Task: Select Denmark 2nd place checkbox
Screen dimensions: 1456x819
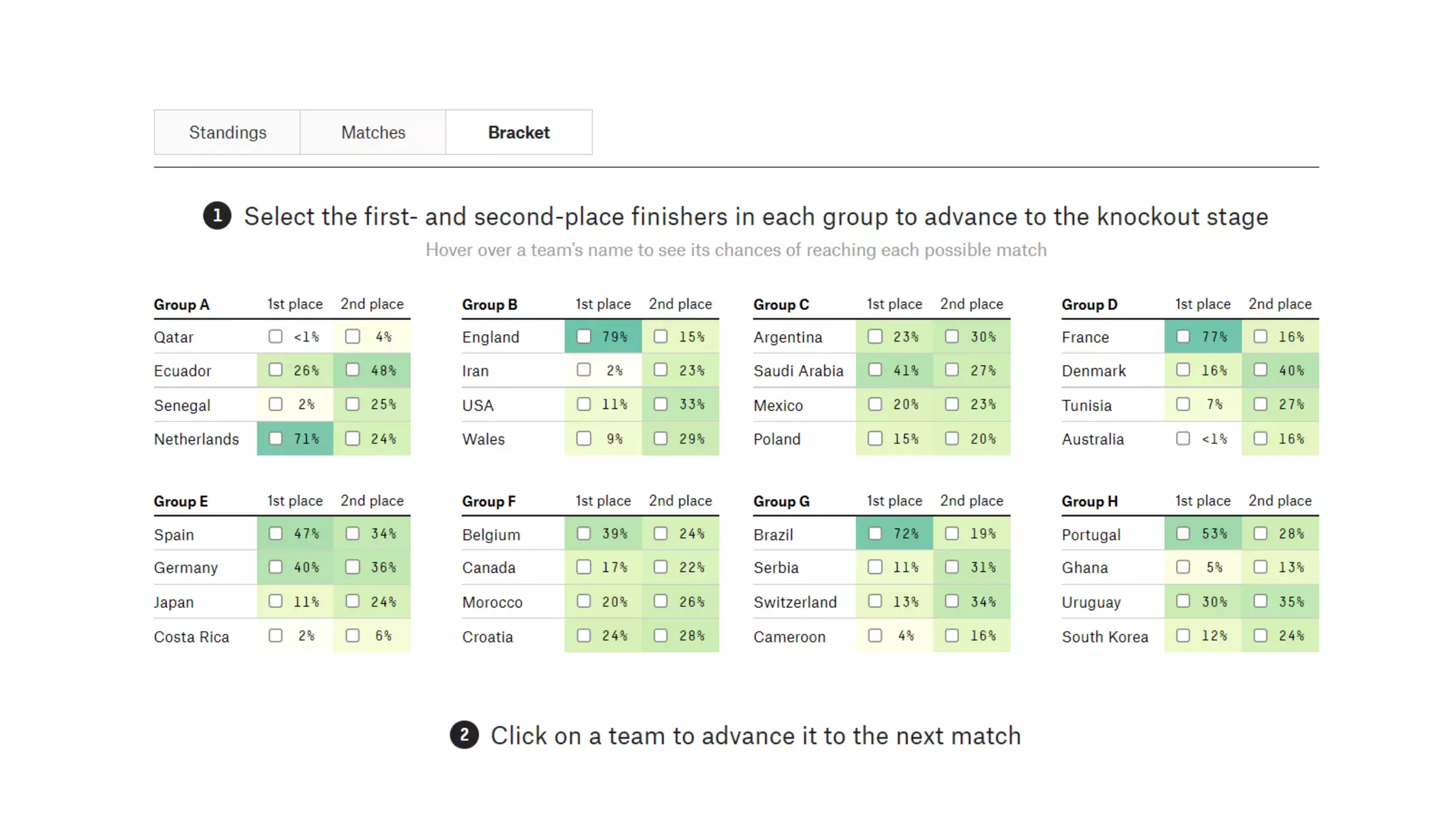Action: [x=1260, y=370]
